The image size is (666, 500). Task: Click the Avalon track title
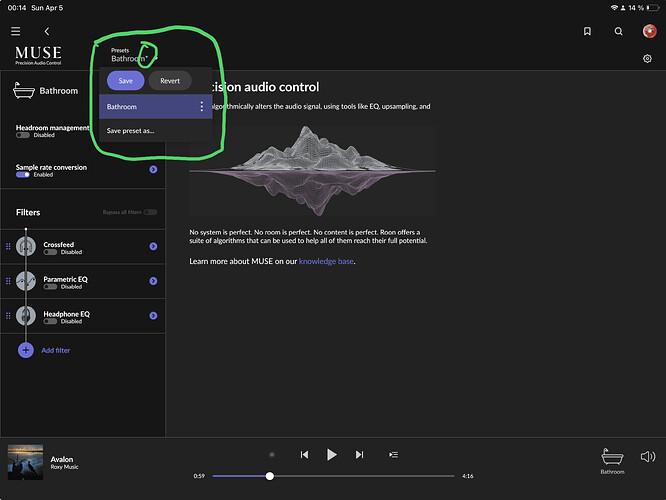[62, 459]
